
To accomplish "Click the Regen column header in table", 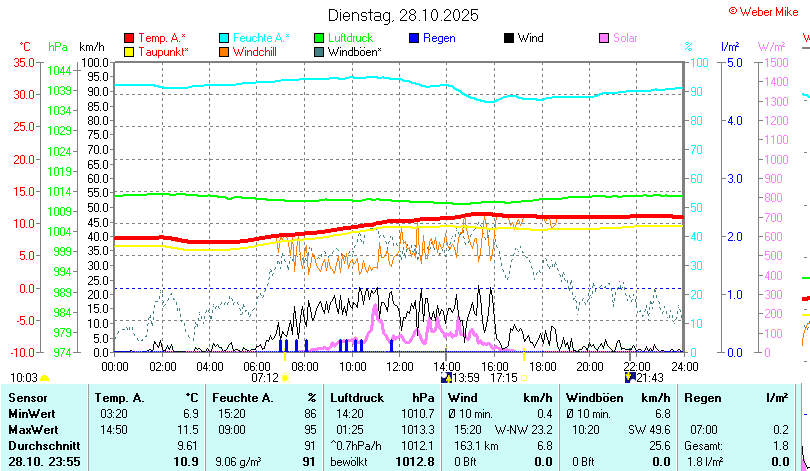I will (x=701, y=398).
